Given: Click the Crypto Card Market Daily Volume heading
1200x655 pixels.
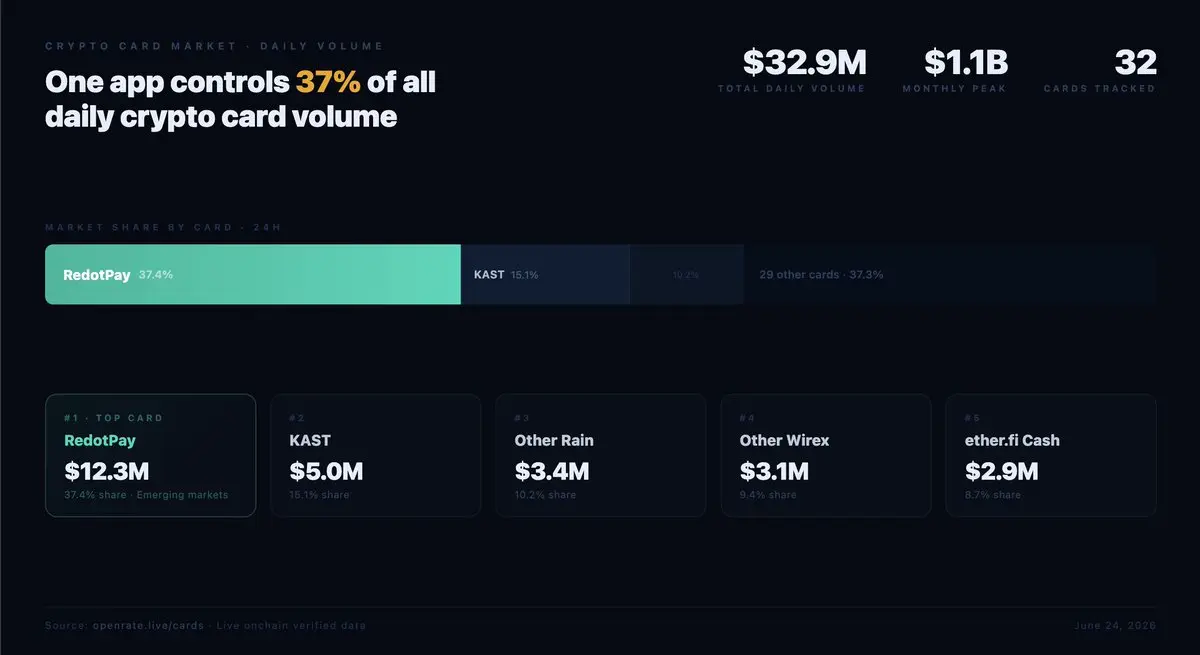Looking at the screenshot, I should (x=214, y=47).
